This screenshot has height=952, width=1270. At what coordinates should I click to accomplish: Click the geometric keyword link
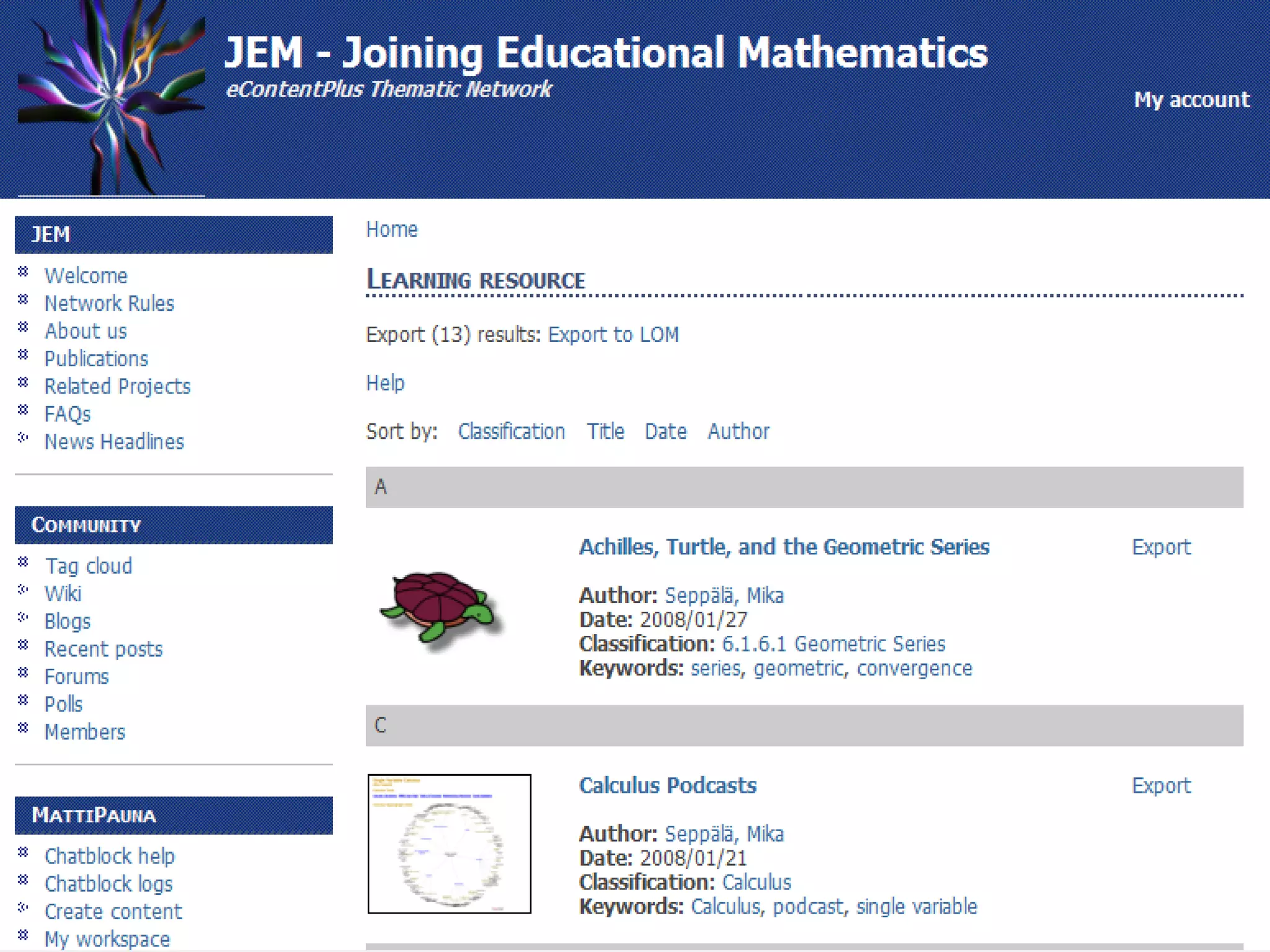point(799,669)
